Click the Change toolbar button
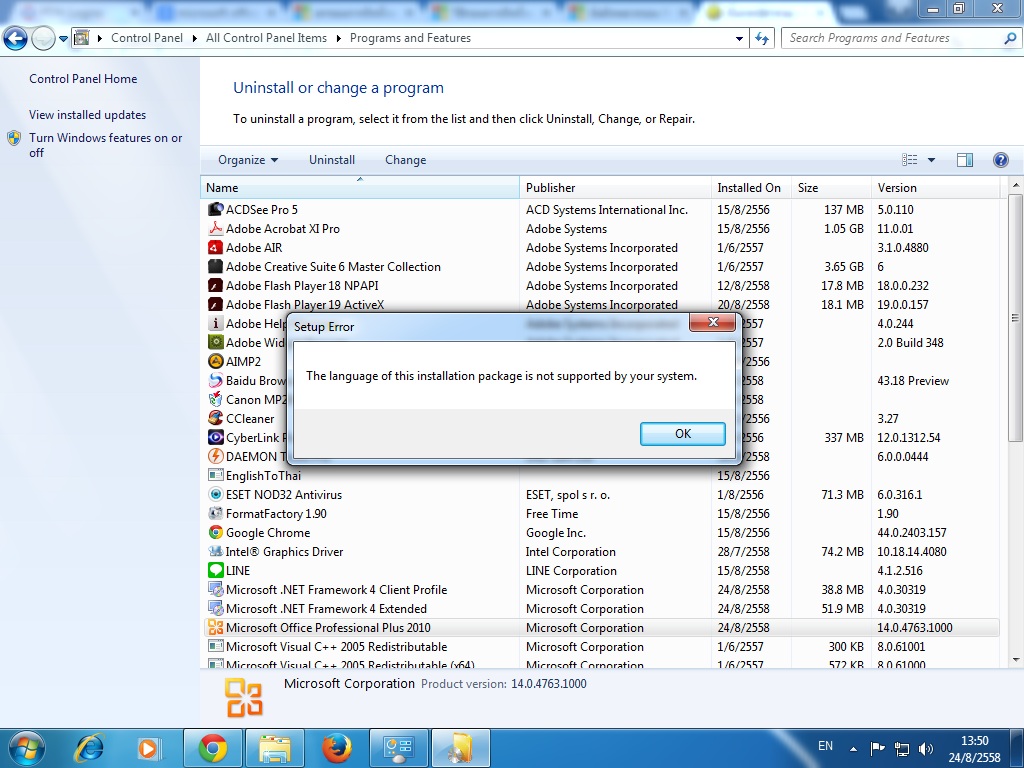 (406, 160)
